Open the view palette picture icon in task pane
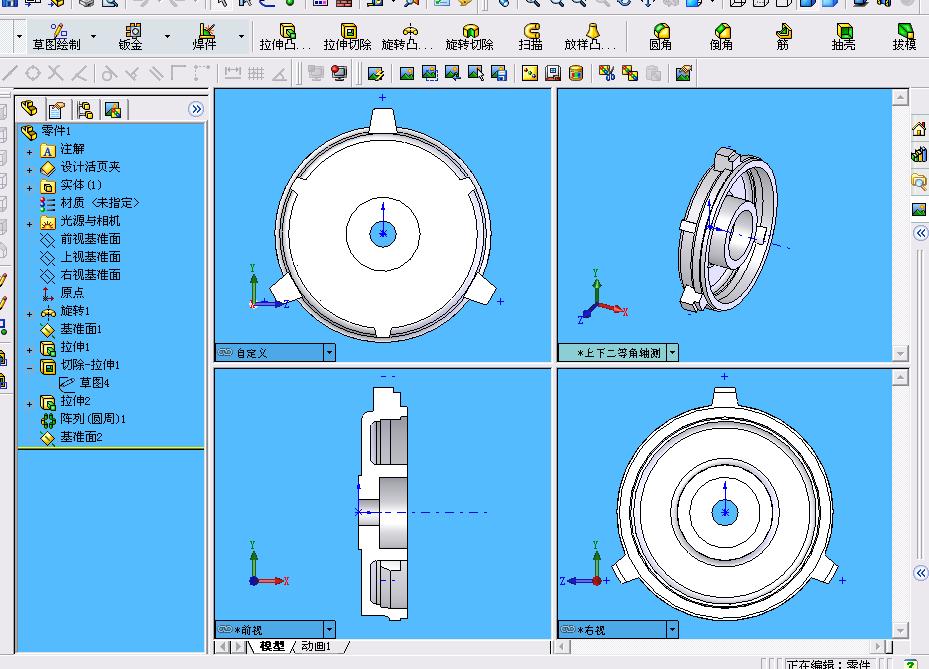 point(919,209)
